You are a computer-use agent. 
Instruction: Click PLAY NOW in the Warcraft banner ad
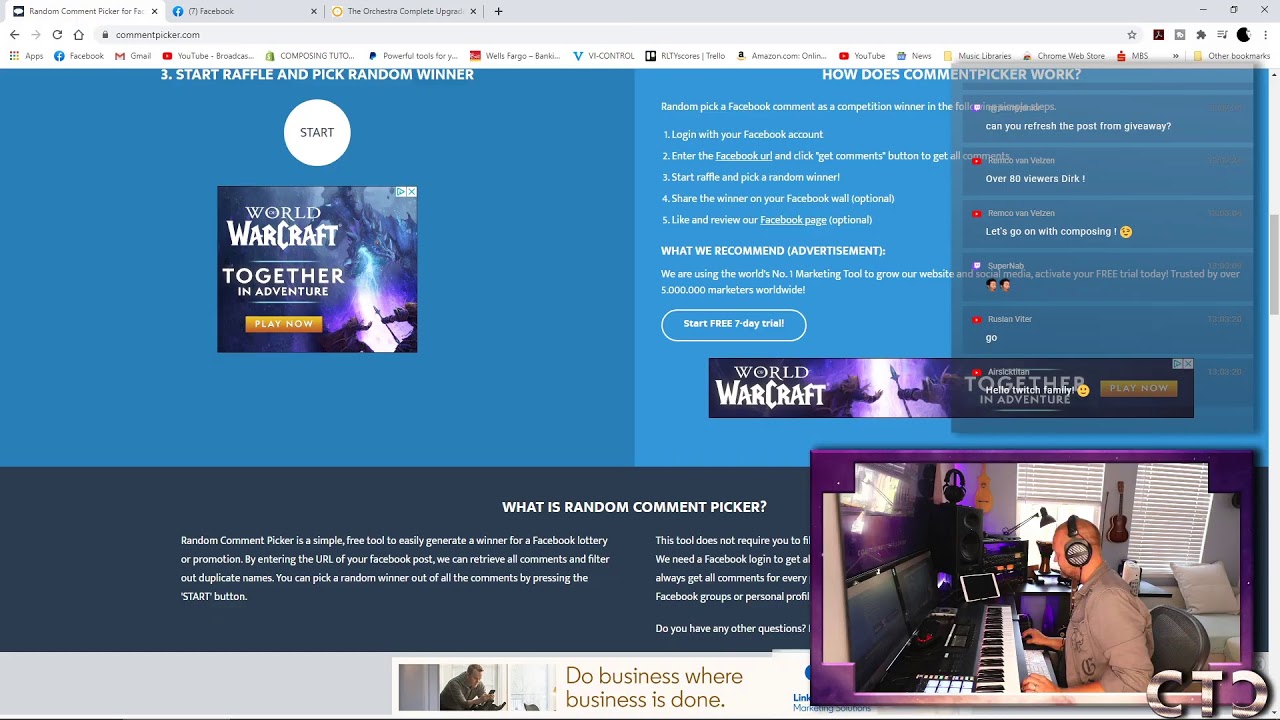(x=1138, y=388)
